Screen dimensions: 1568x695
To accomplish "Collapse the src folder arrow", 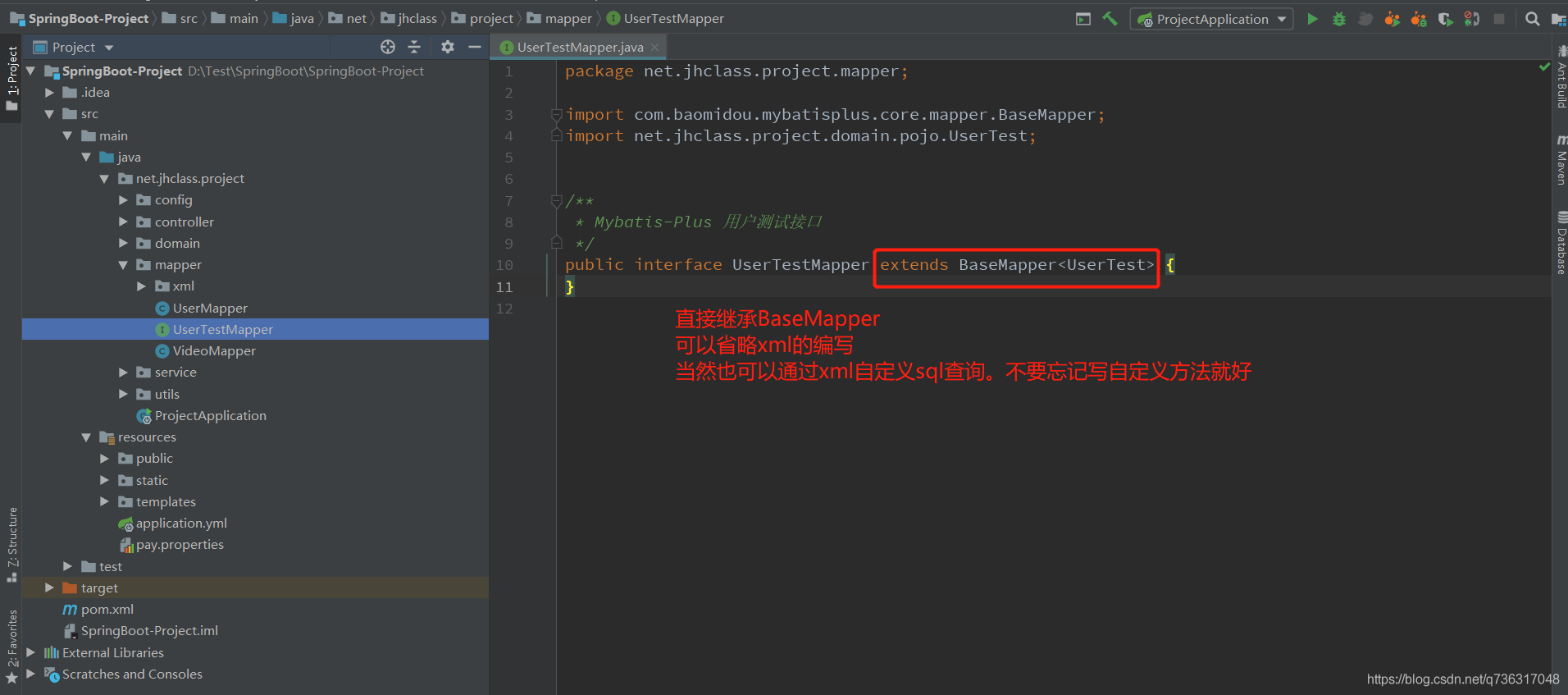I will (x=49, y=114).
